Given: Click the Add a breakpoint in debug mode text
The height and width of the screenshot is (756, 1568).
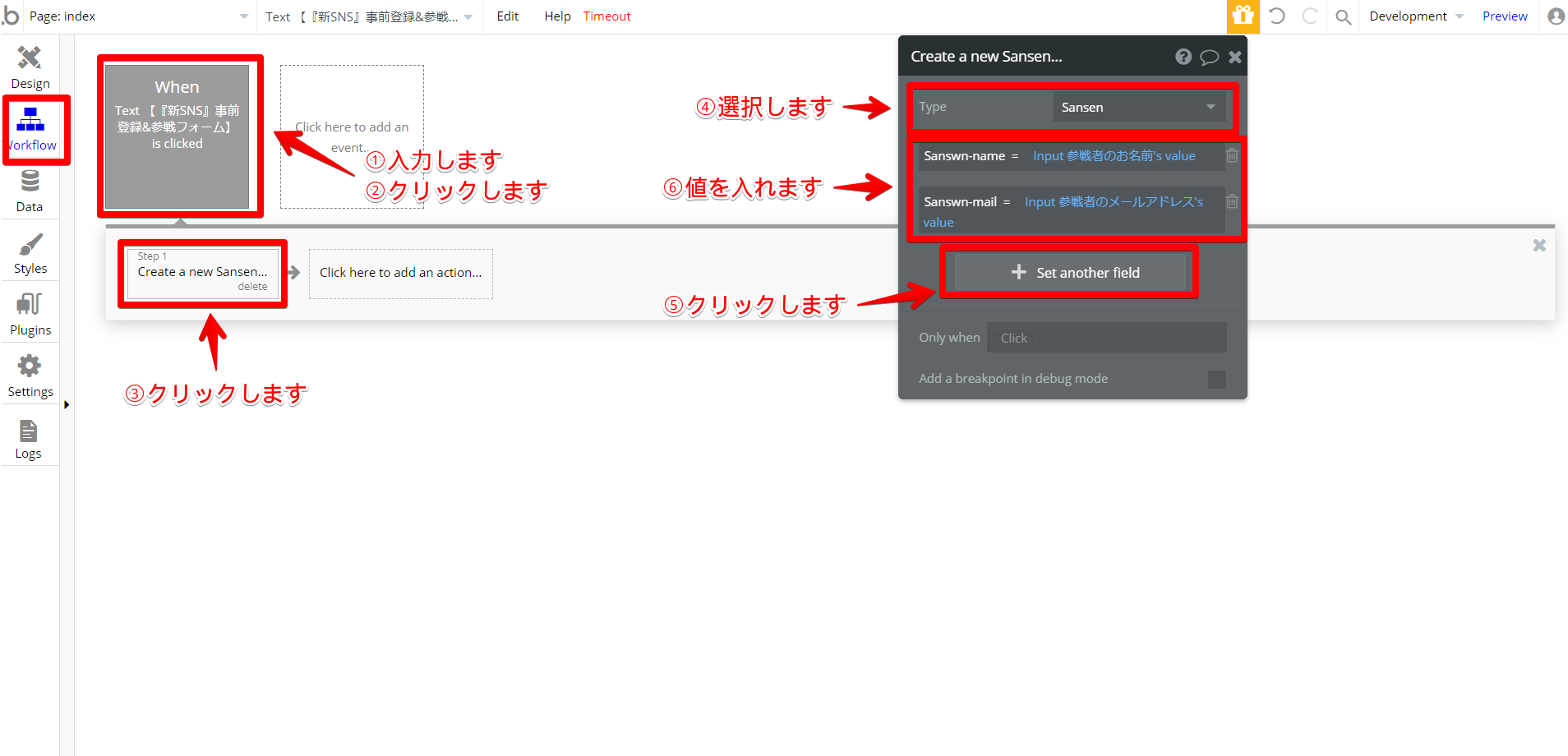Looking at the screenshot, I should tap(1013, 379).
